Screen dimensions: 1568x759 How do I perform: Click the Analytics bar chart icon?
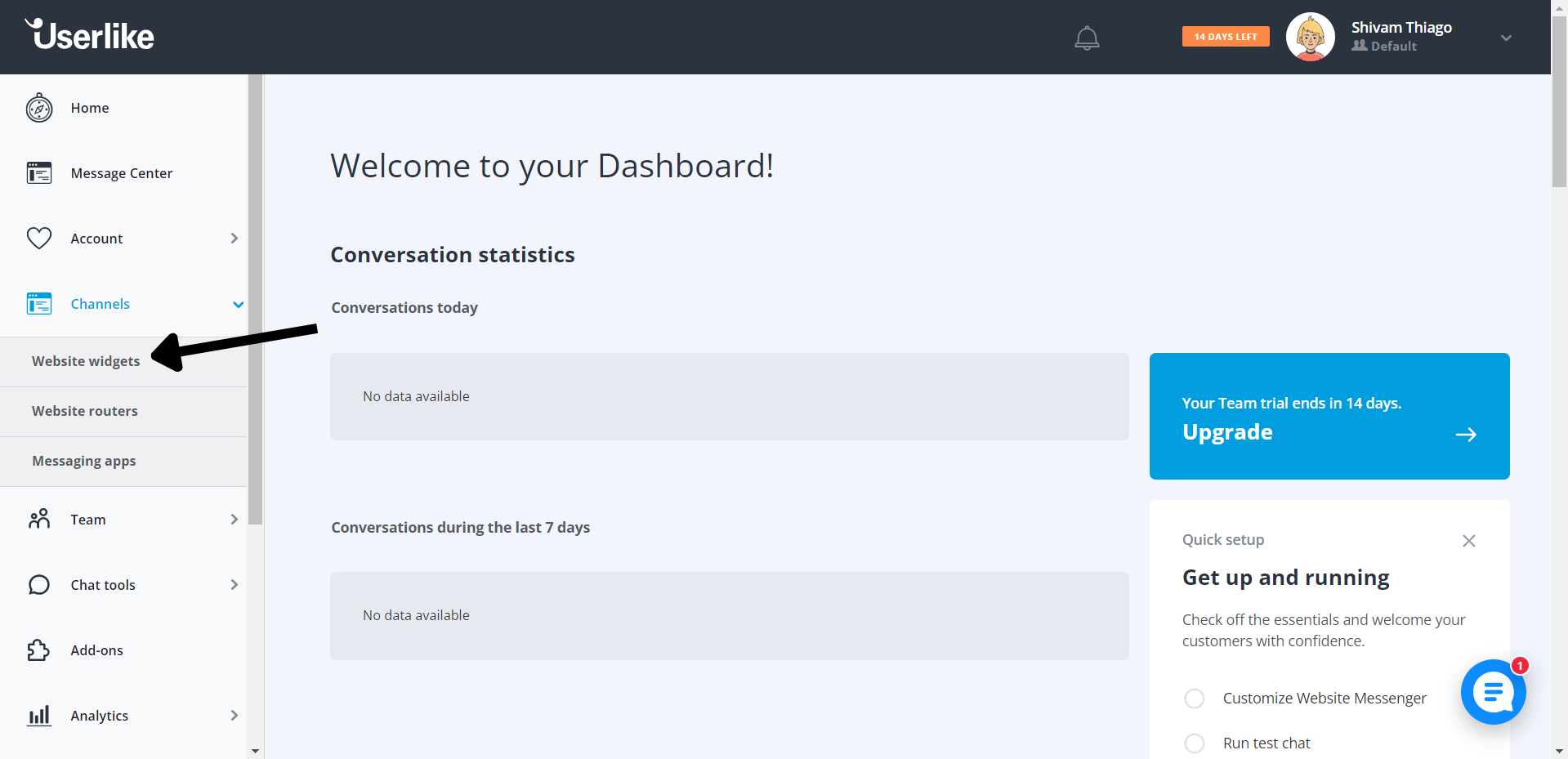[x=39, y=716]
